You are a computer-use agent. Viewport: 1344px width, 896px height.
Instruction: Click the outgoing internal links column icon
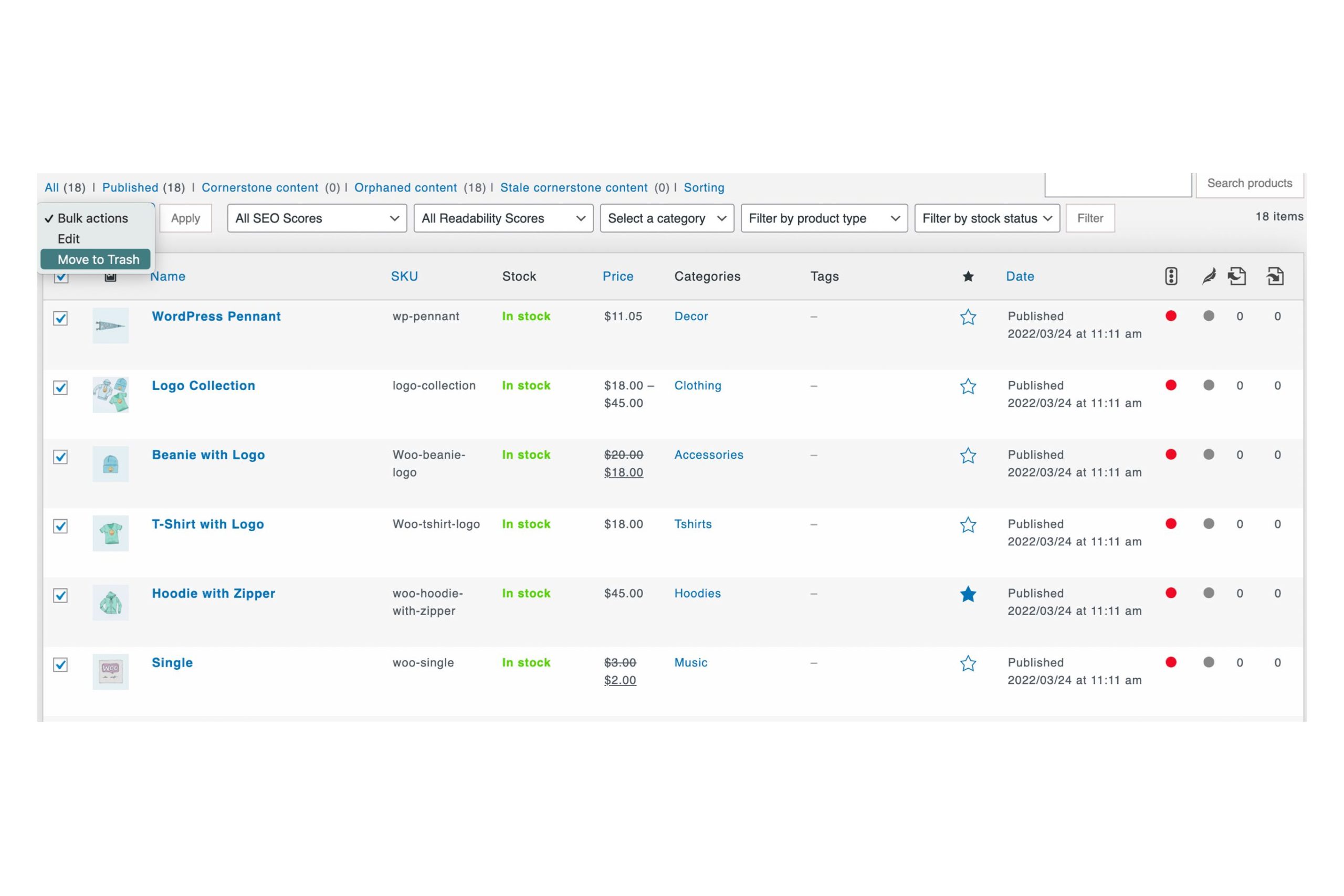(x=1236, y=277)
